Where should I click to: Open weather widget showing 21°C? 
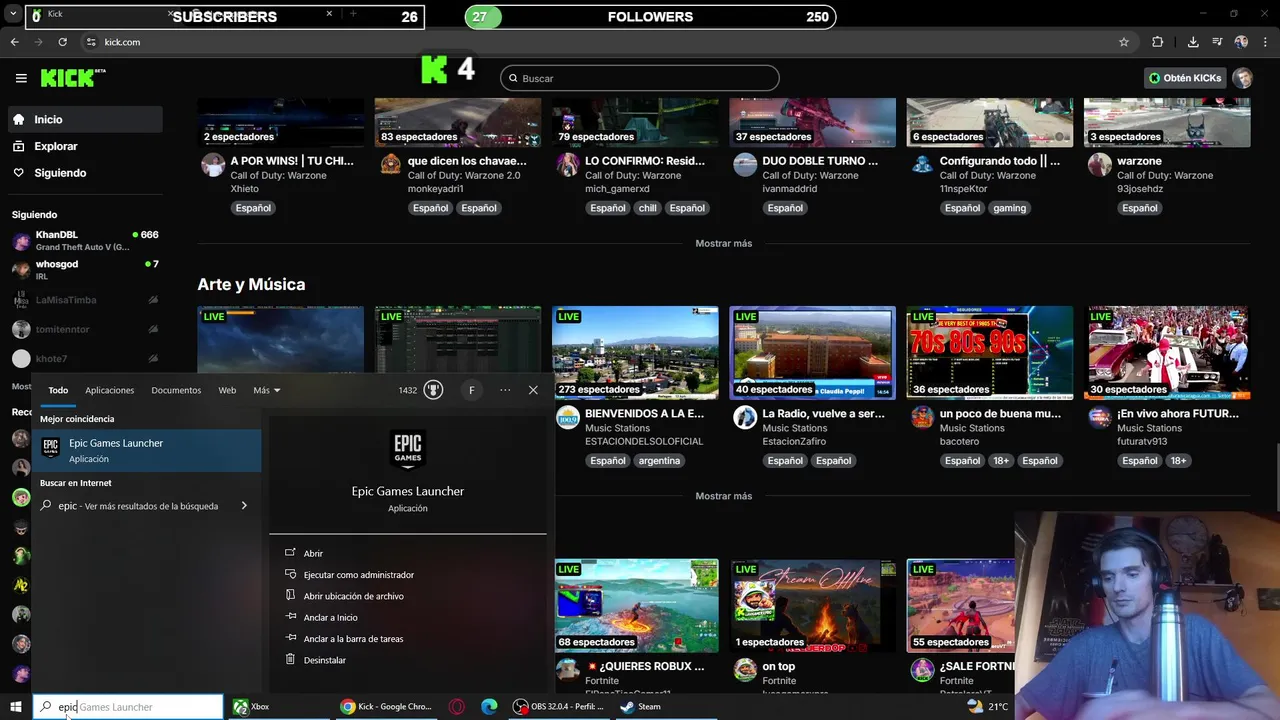coord(988,706)
